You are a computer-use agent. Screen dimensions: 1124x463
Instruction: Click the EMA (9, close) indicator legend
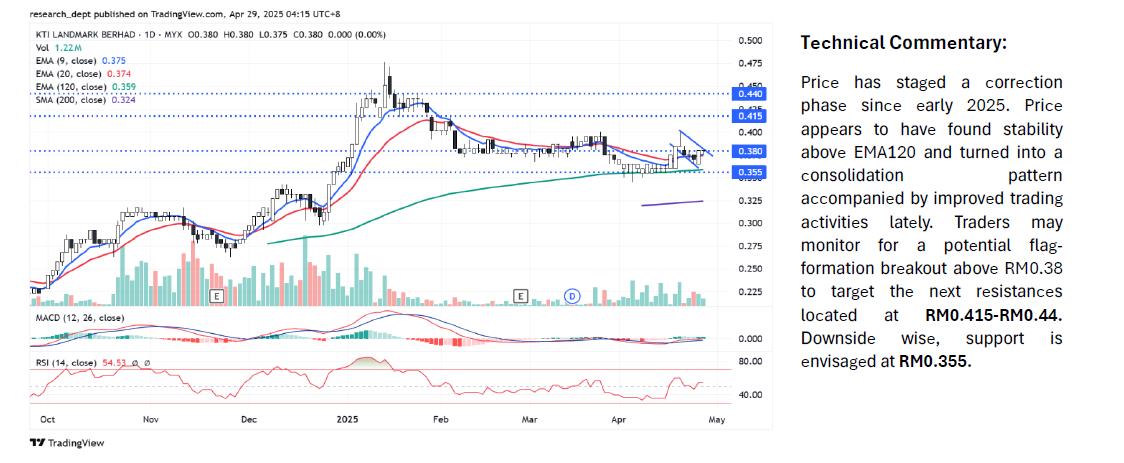point(80,61)
